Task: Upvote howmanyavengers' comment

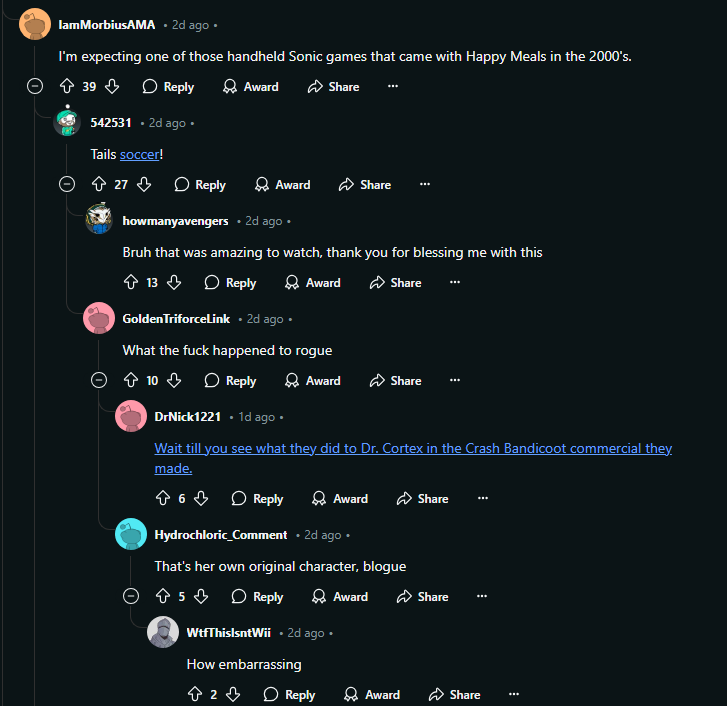Action: coord(131,283)
